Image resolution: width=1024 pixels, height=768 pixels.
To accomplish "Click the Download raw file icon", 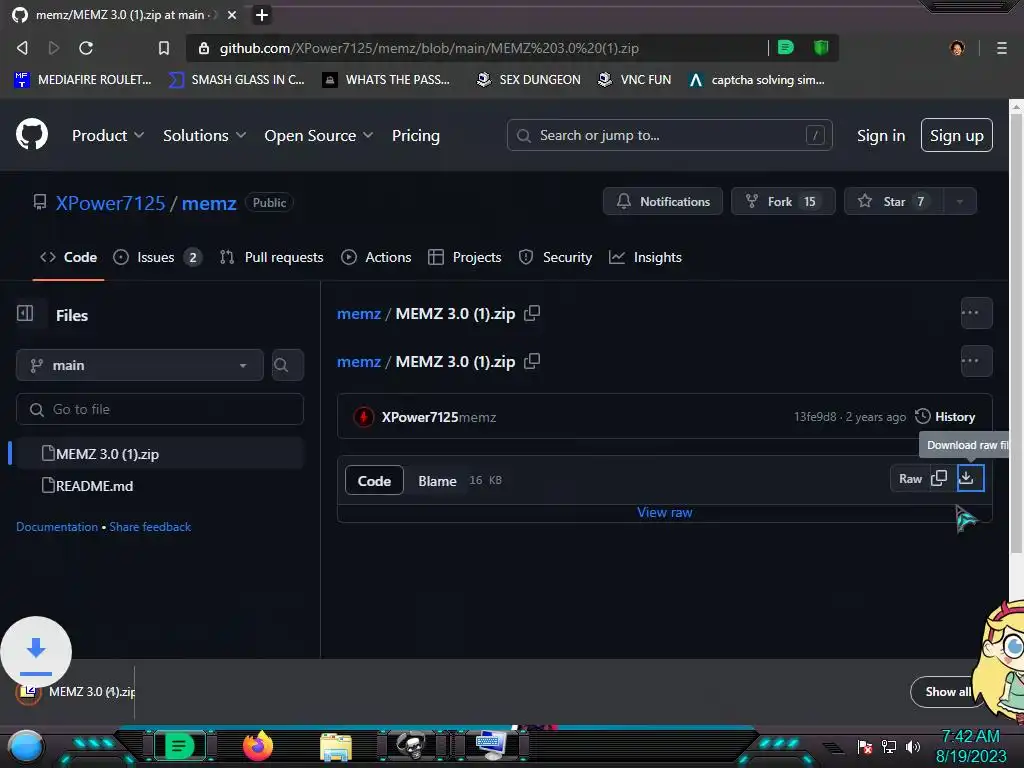I will point(970,478).
